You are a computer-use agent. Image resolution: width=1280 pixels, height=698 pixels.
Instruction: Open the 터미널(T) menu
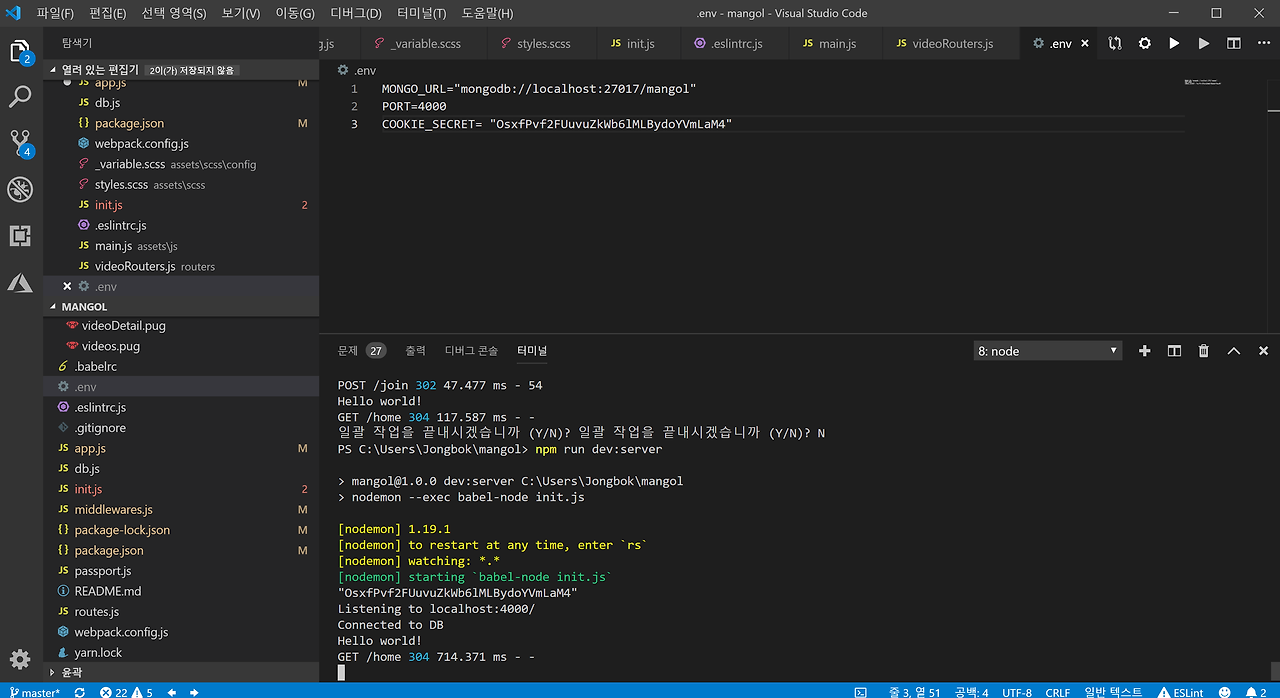pyautogui.click(x=421, y=14)
